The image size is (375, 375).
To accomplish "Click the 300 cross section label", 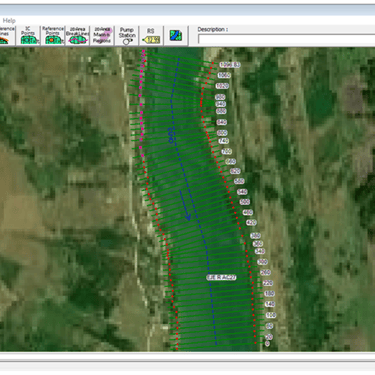I will click(x=262, y=262).
